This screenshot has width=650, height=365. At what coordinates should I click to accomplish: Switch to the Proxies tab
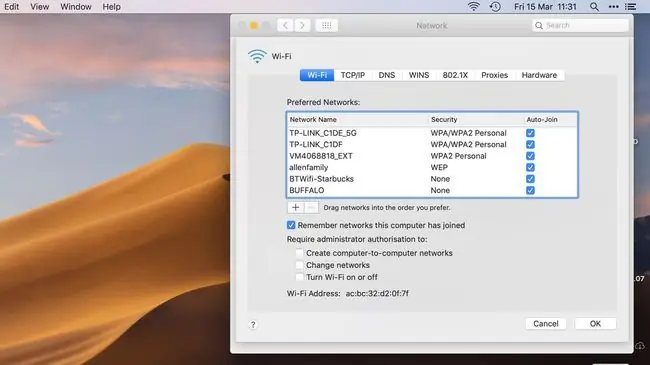coord(495,75)
